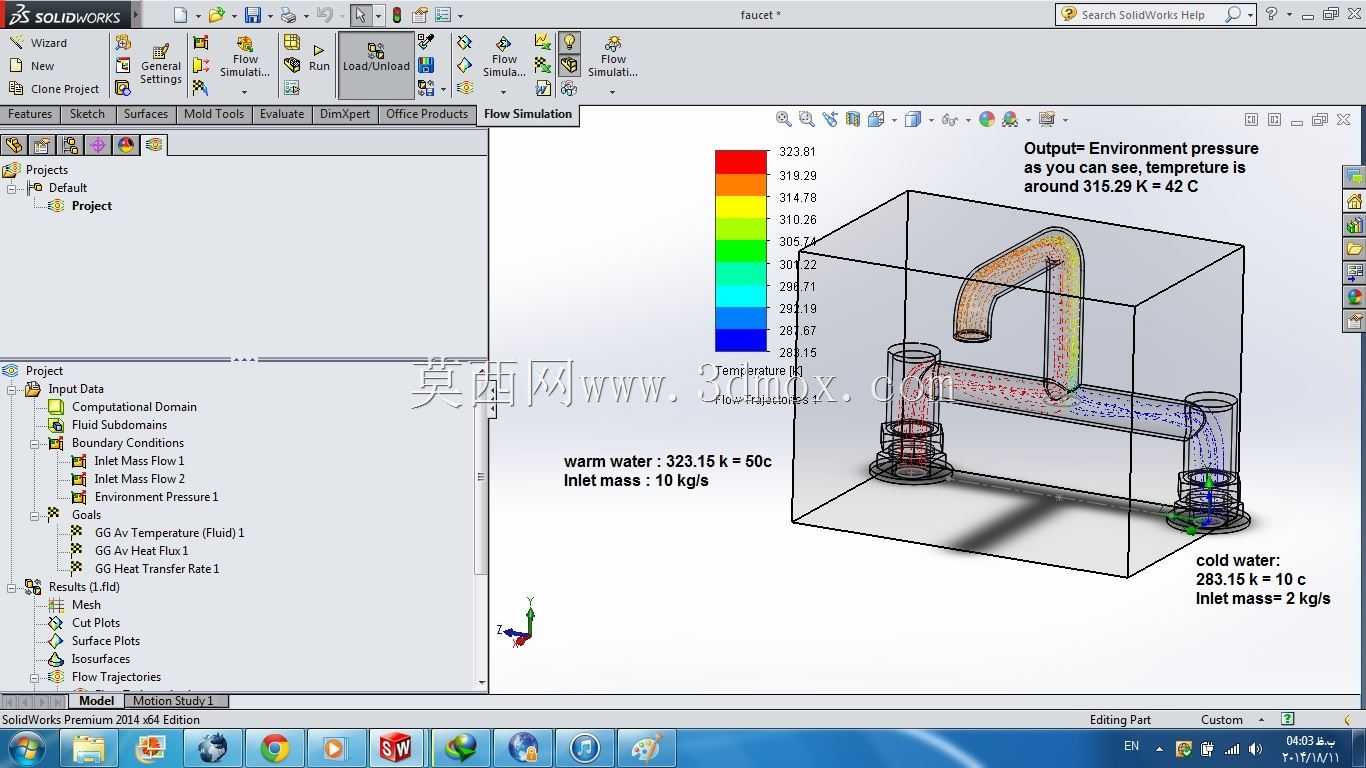Click Computational Domain in the tree

[134, 407]
